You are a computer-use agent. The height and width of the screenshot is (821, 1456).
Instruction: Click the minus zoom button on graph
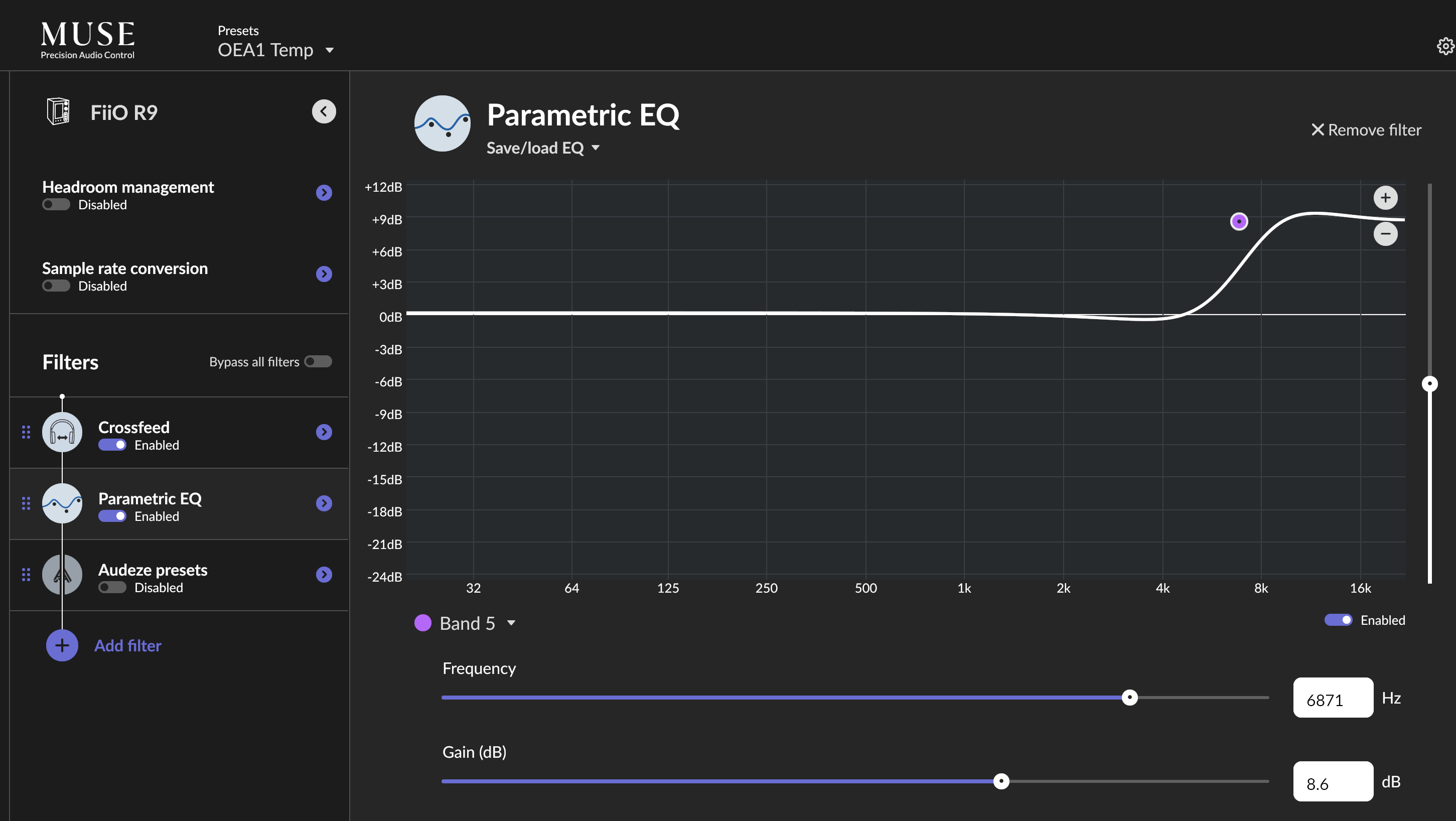click(x=1385, y=233)
